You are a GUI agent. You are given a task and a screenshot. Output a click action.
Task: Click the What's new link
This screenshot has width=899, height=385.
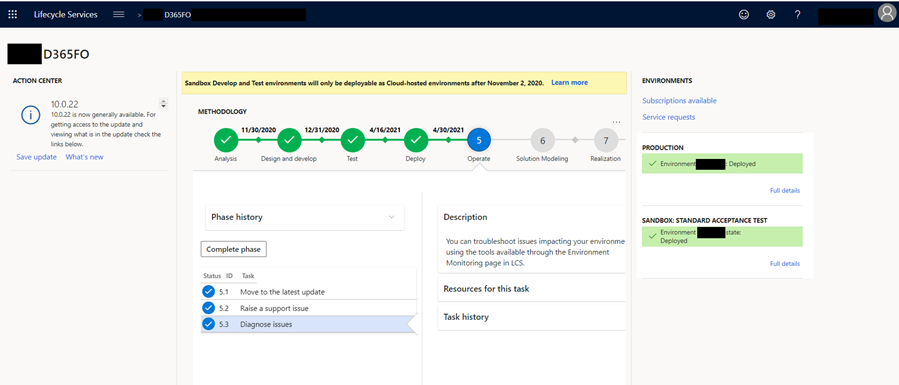coord(84,157)
